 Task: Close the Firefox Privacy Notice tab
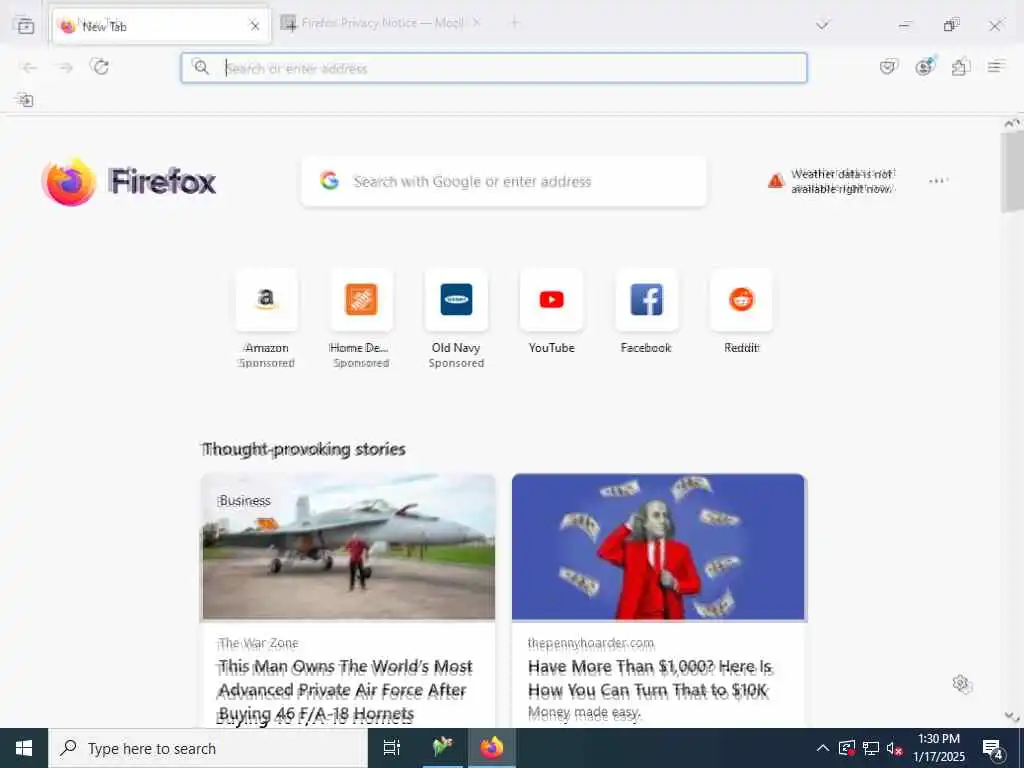476,23
